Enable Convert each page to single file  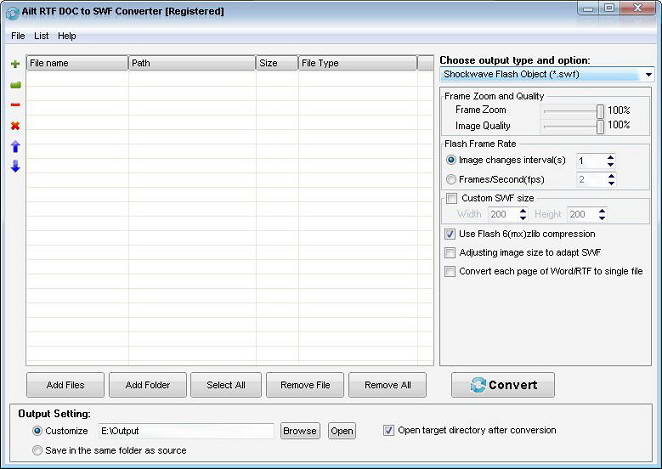[450, 271]
